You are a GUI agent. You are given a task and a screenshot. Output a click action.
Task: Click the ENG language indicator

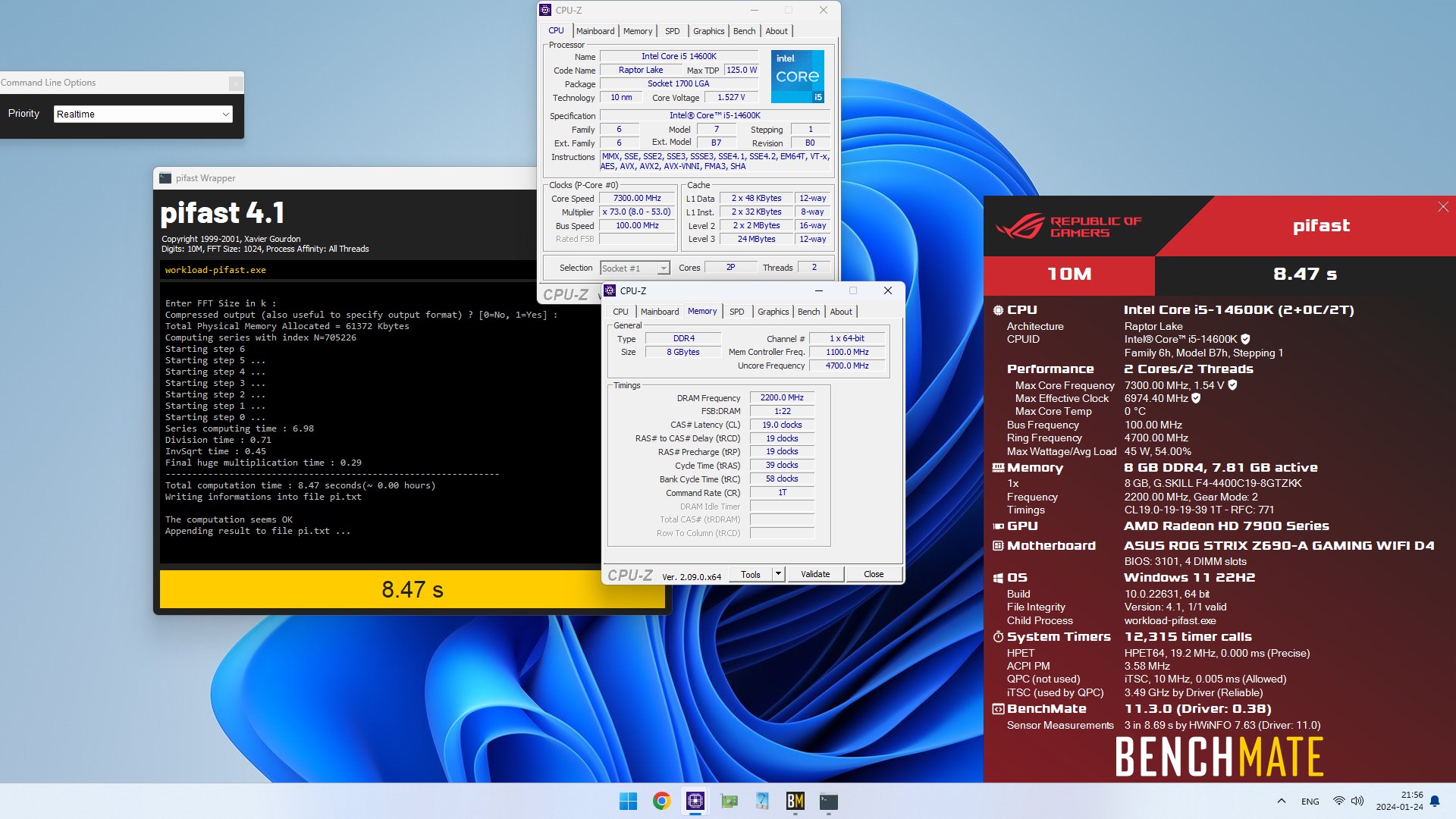[1310, 801]
